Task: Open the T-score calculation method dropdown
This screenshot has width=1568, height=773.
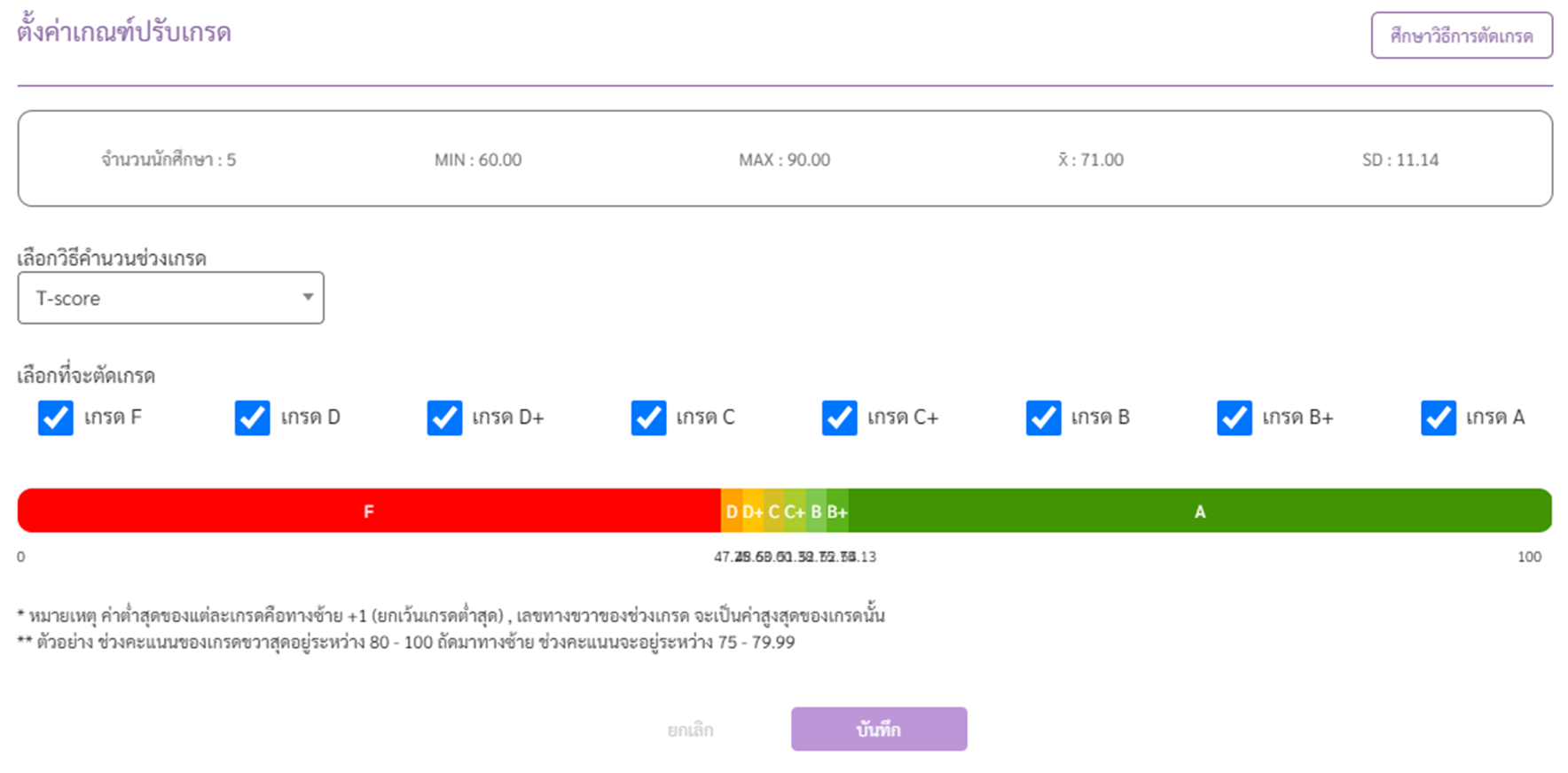Action: tap(171, 298)
